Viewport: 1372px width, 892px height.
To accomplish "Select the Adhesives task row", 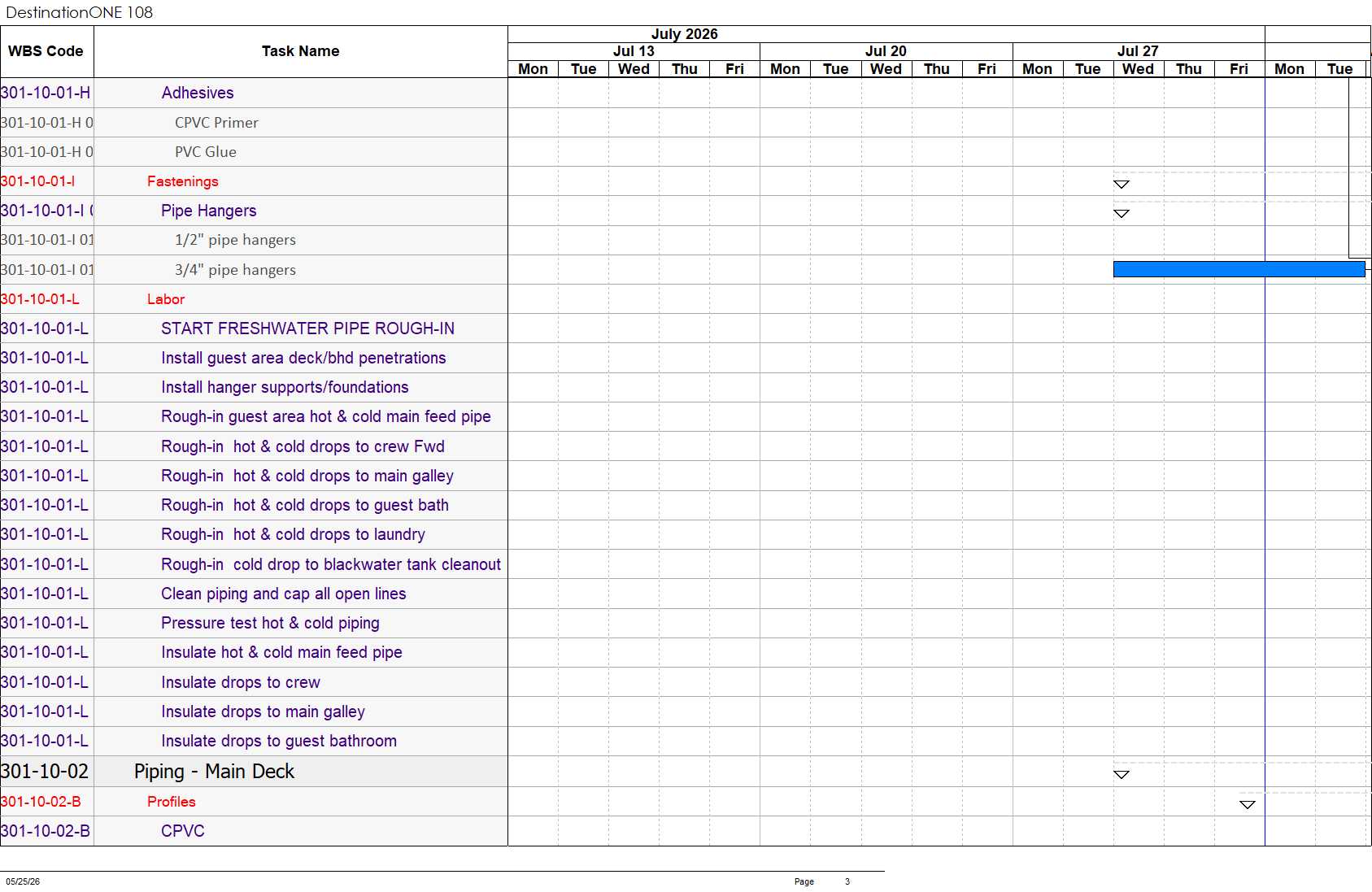I will [254, 93].
